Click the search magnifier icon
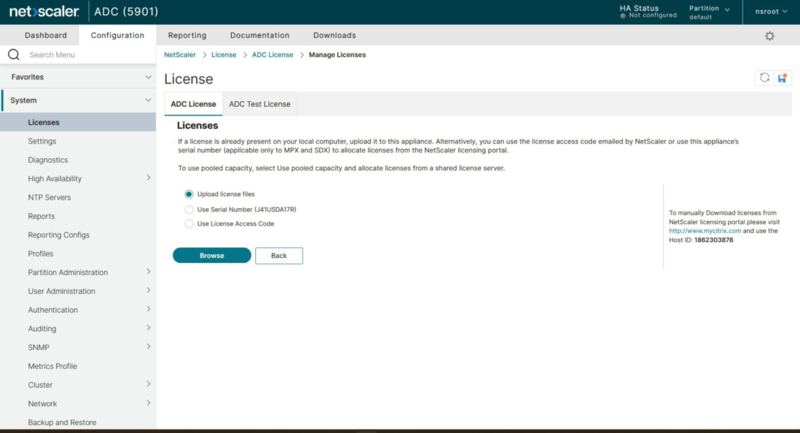 pyautogui.click(x=14, y=55)
